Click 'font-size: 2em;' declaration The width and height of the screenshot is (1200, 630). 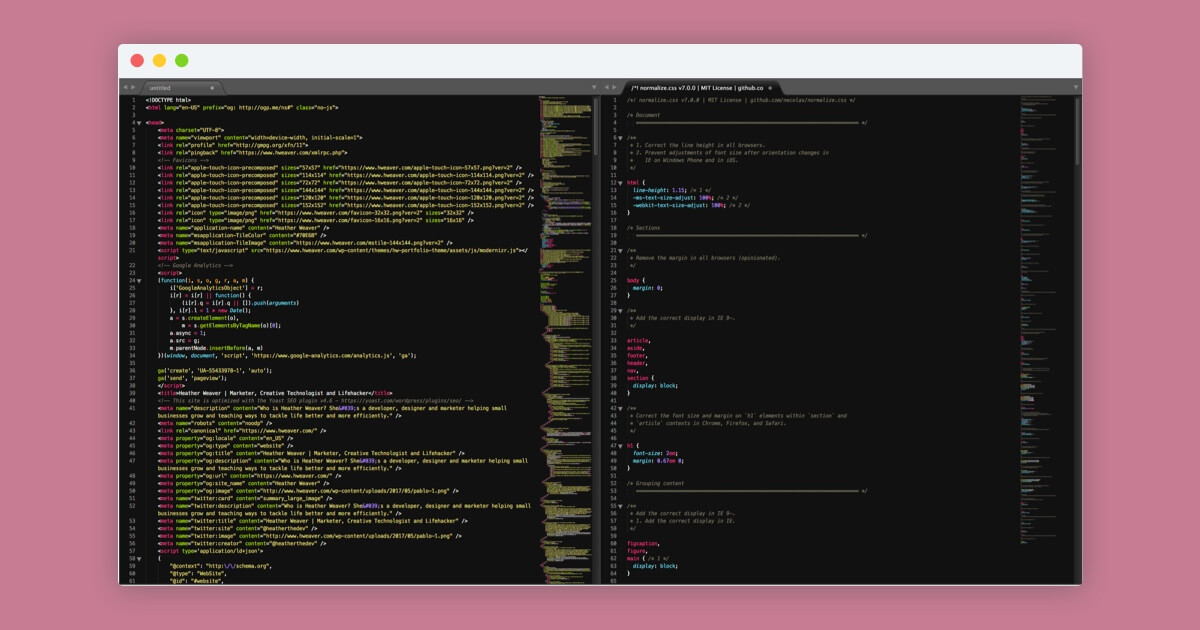tap(656, 453)
